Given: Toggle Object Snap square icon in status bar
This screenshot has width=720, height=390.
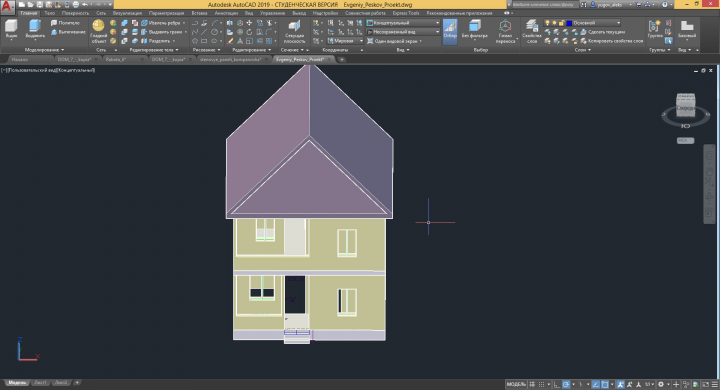Looking at the screenshot, I should (x=605, y=384).
